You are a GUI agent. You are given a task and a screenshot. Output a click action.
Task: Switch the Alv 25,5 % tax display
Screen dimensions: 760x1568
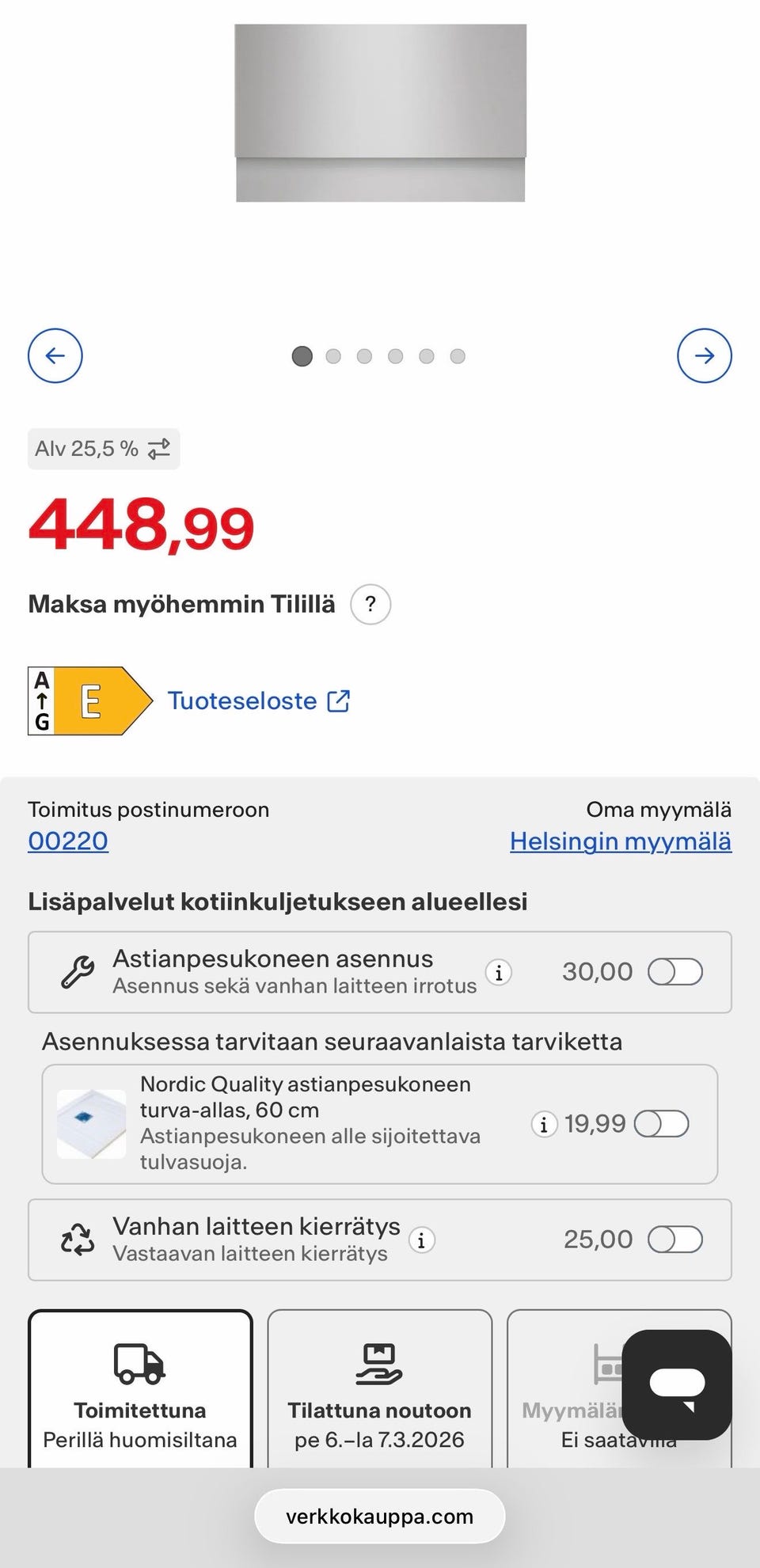pyautogui.click(x=104, y=449)
